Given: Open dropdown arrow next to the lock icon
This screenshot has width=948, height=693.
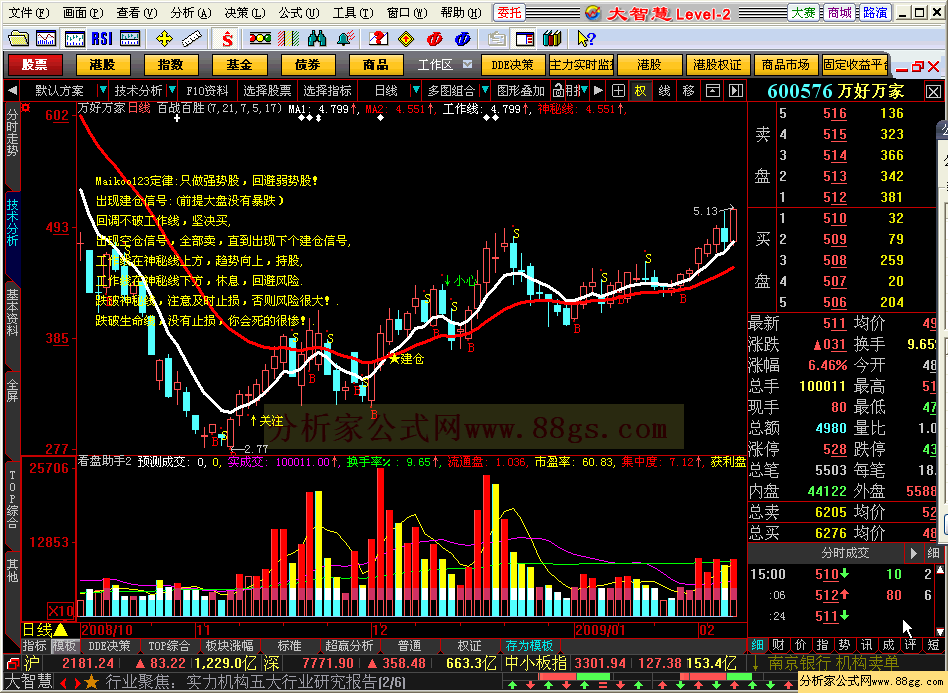Looking at the screenshot, I should [x=584, y=91].
